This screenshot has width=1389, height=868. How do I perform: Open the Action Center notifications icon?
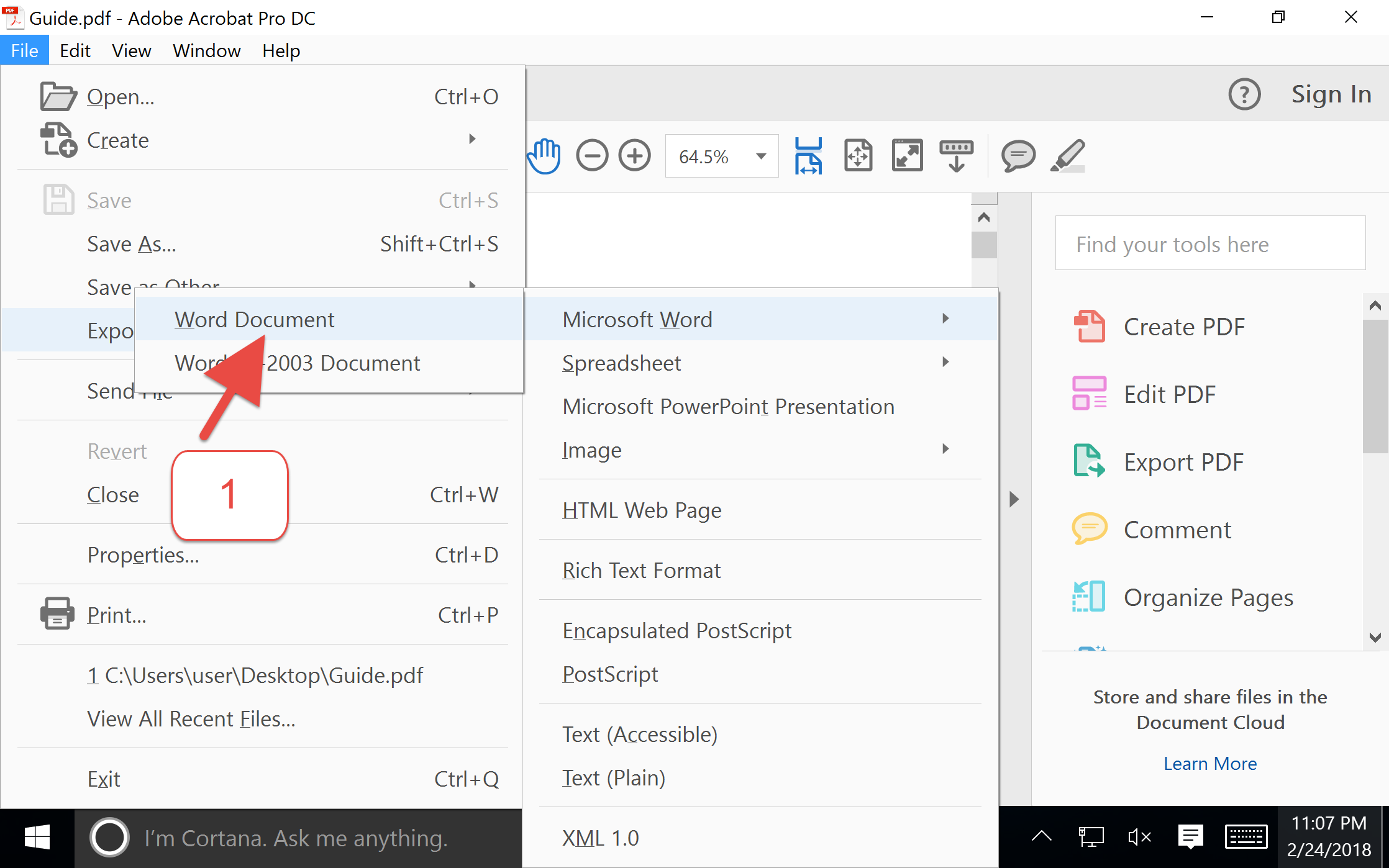tap(1190, 838)
